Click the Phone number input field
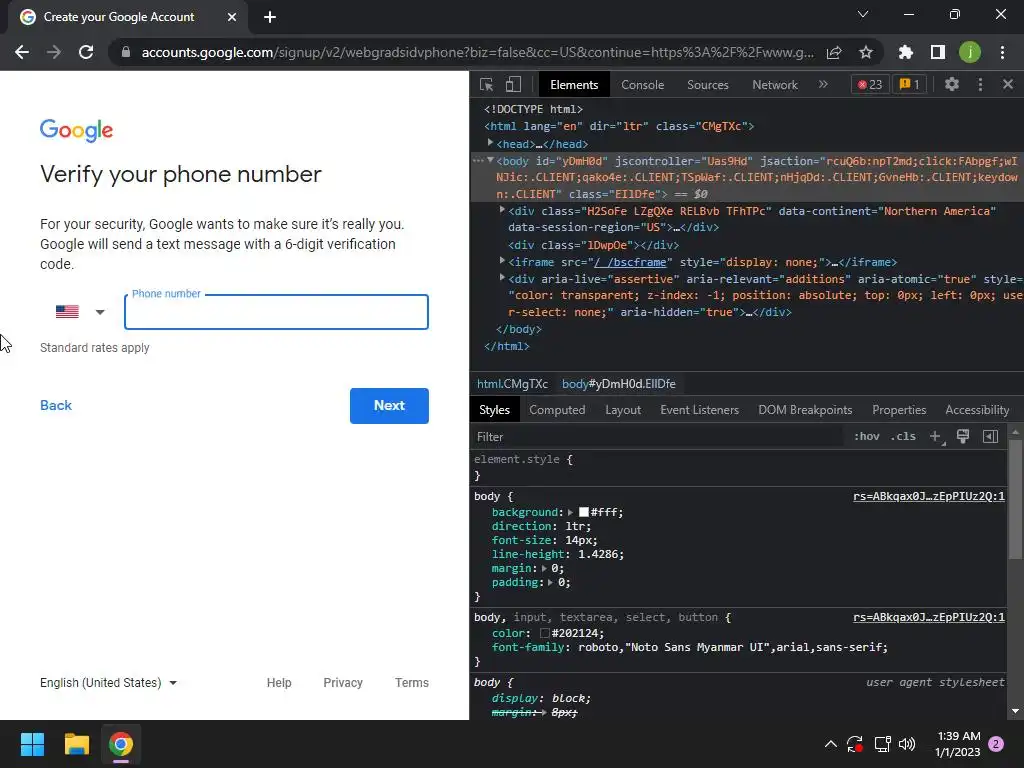The height and width of the screenshot is (768, 1024). point(276,312)
